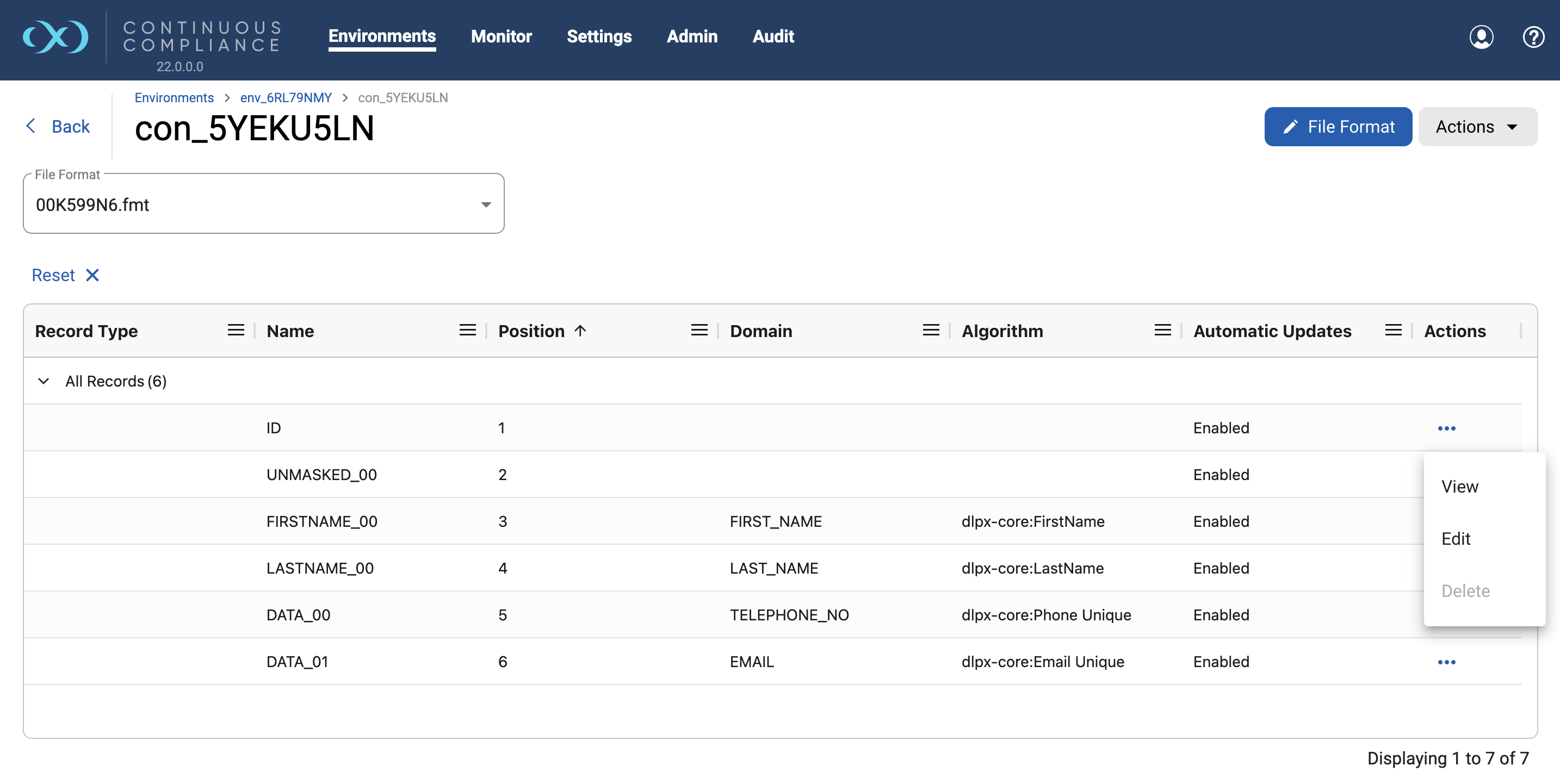This screenshot has height=784, width=1560.
Task: Click the Back link
Action: [70, 126]
